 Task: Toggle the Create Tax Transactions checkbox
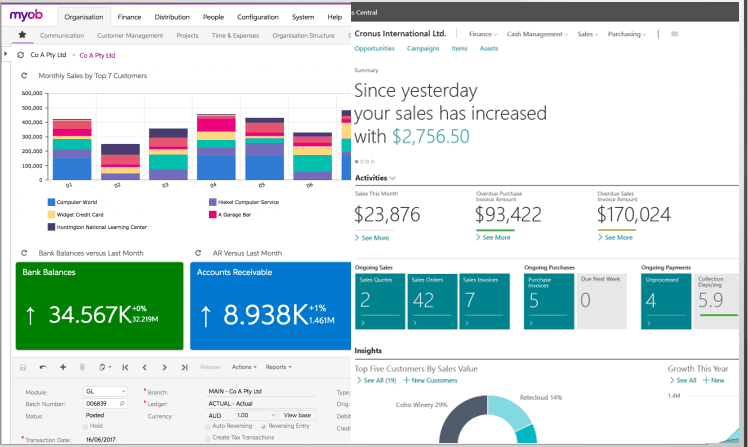click(x=208, y=438)
